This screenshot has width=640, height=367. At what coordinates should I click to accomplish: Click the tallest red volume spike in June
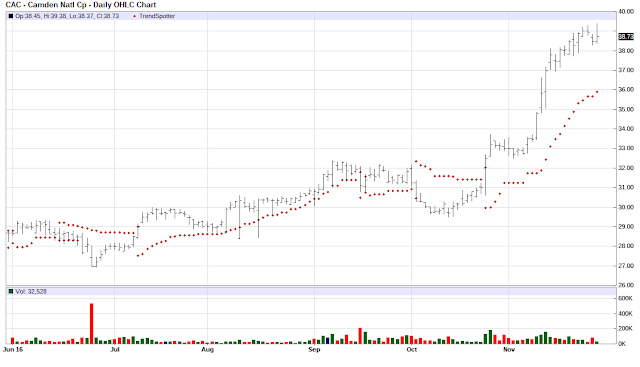click(91, 323)
